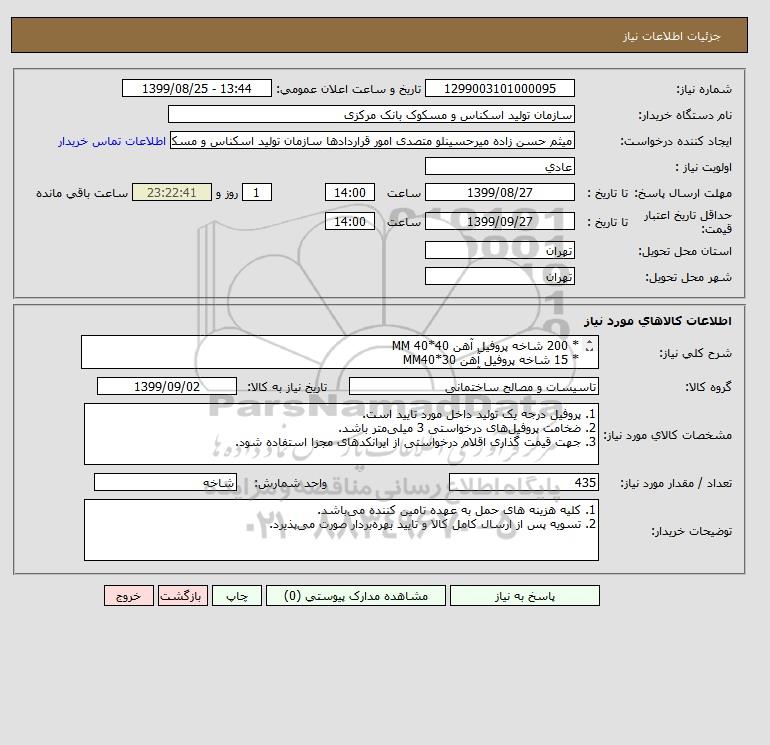
Task: Click delivery city field 'تهران'
Action: (x=499, y=276)
